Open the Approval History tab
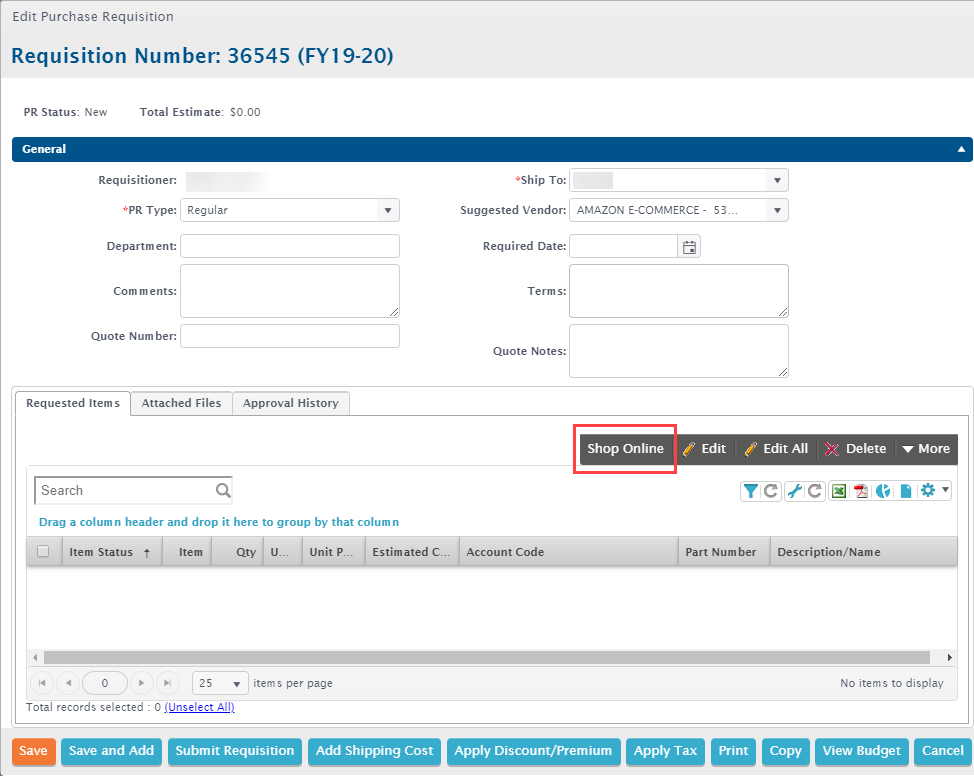The width and height of the screenshot is (974, 776). 291,403
